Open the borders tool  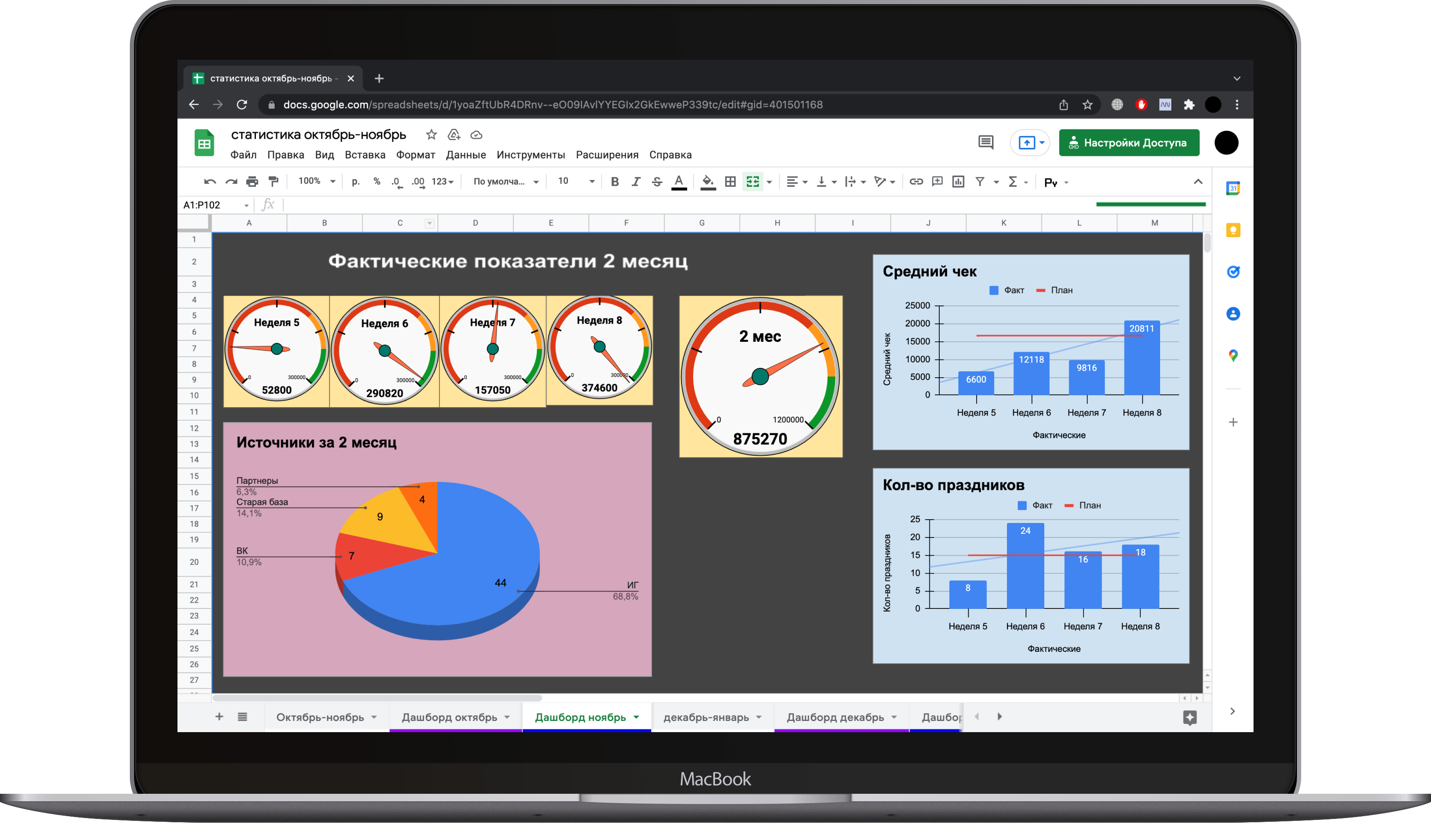[x=730, y=182]
